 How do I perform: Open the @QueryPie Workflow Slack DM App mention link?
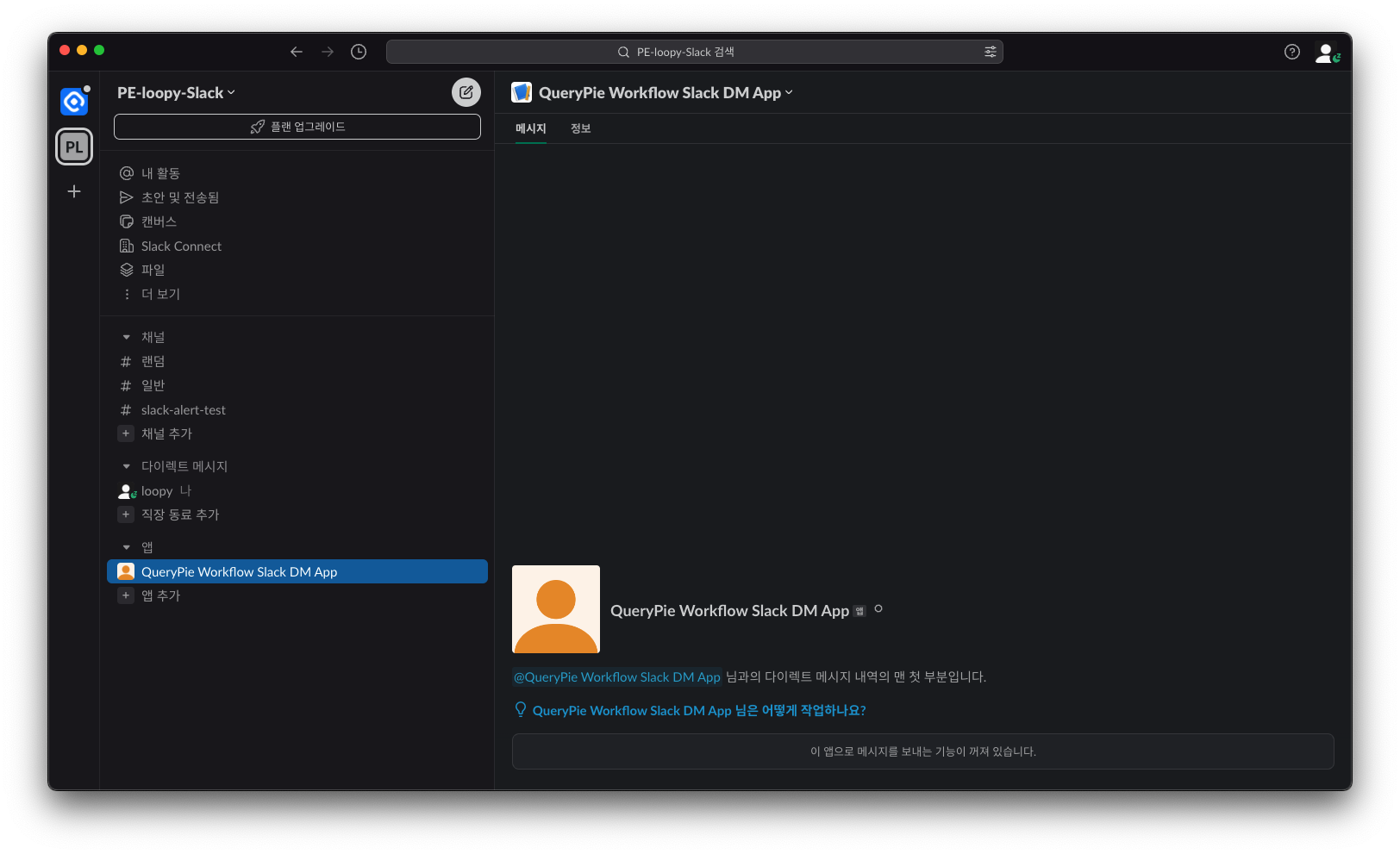[616, 677]
